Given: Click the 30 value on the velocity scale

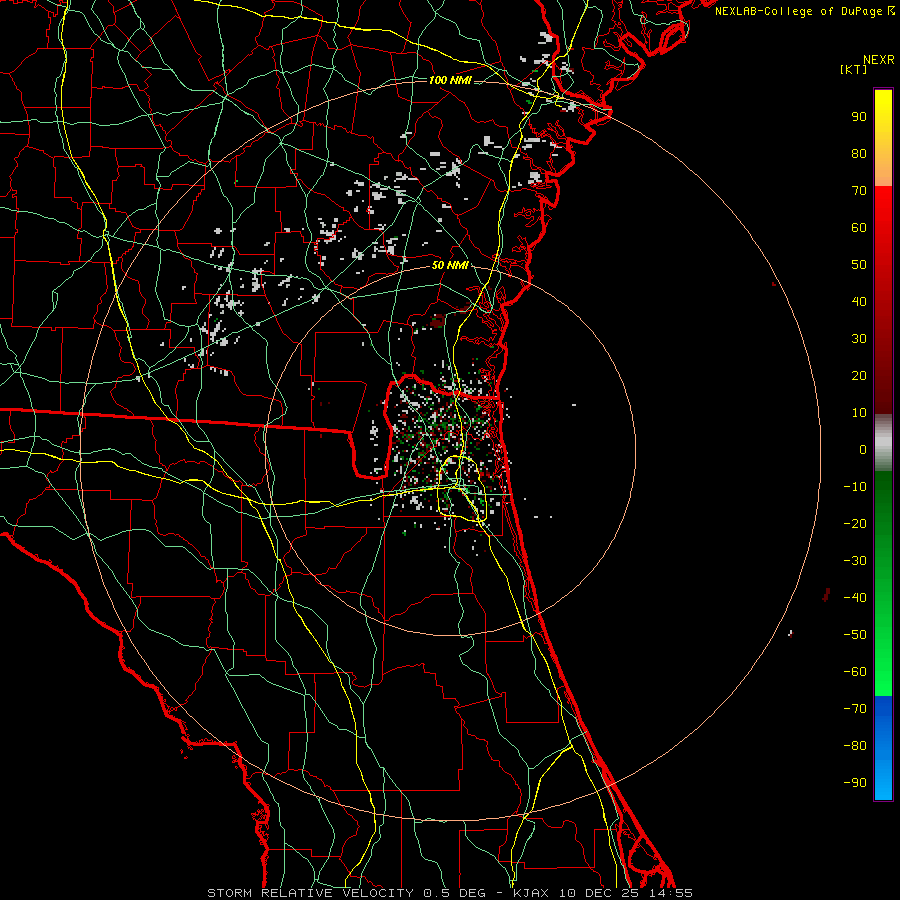Looking at the screenshot, I should click(859, 339).
